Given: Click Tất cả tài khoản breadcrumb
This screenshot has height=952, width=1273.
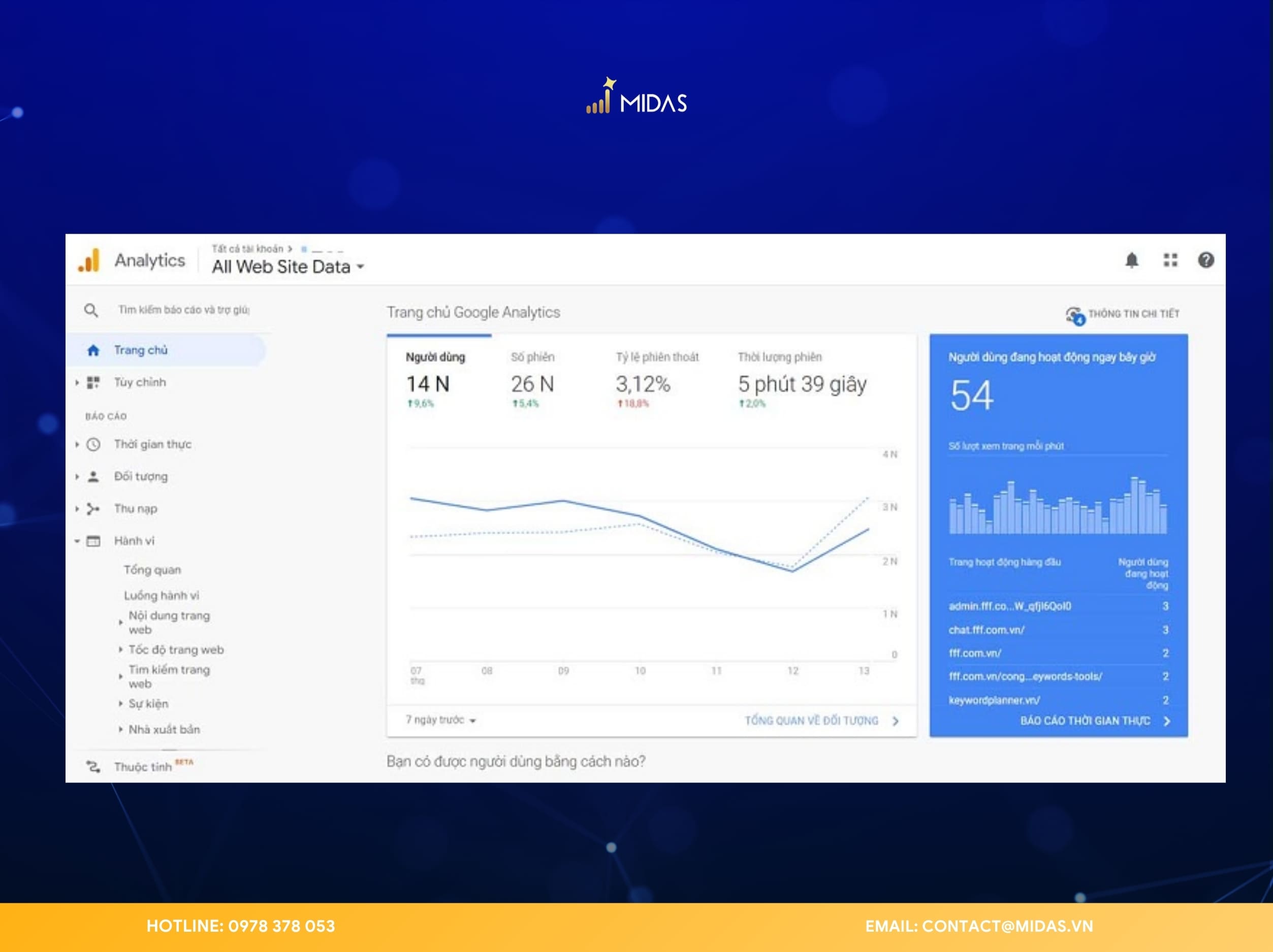Looking at the screenshot, I should (x=247, y=249).
